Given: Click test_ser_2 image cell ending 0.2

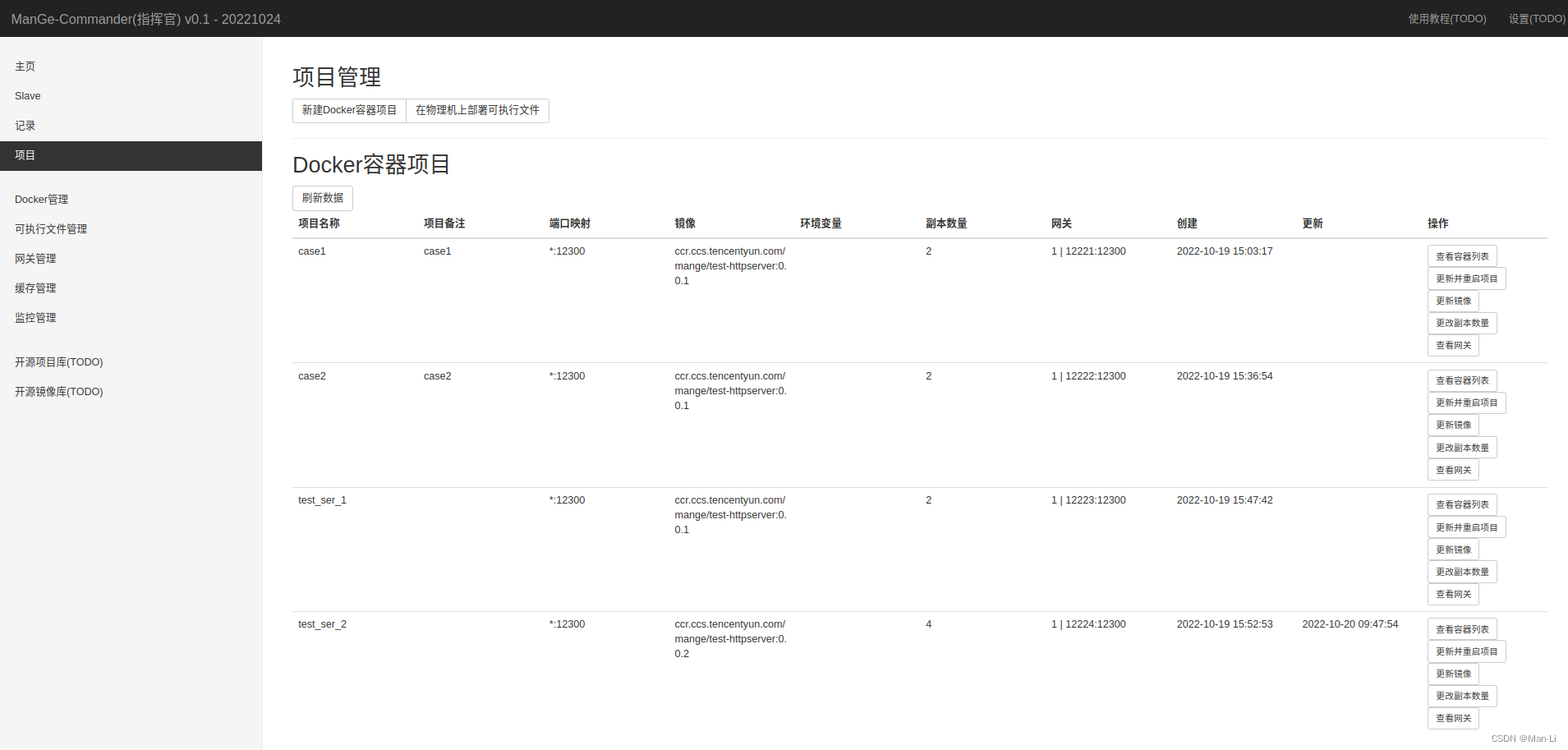Looking at the screenshot, I should 731,639.
